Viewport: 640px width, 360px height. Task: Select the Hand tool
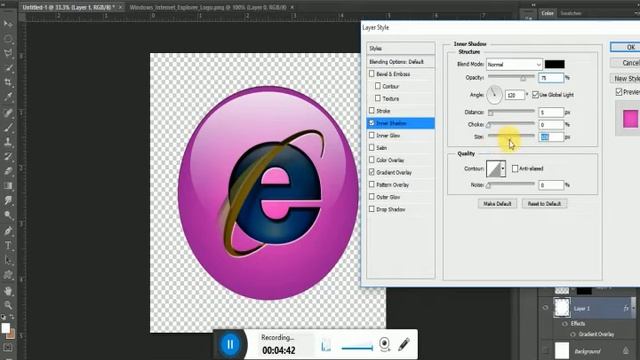click(x=8, y=291)
